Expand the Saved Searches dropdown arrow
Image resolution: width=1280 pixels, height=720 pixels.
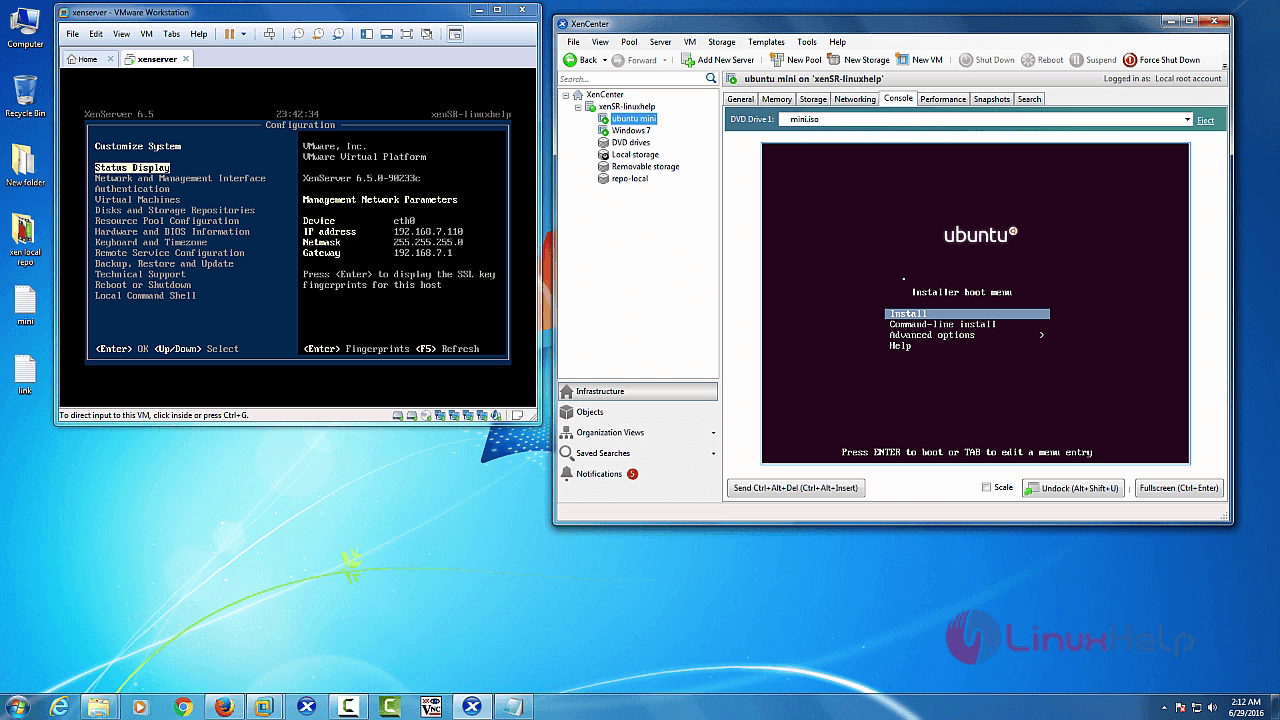click(x=713, y=454)
